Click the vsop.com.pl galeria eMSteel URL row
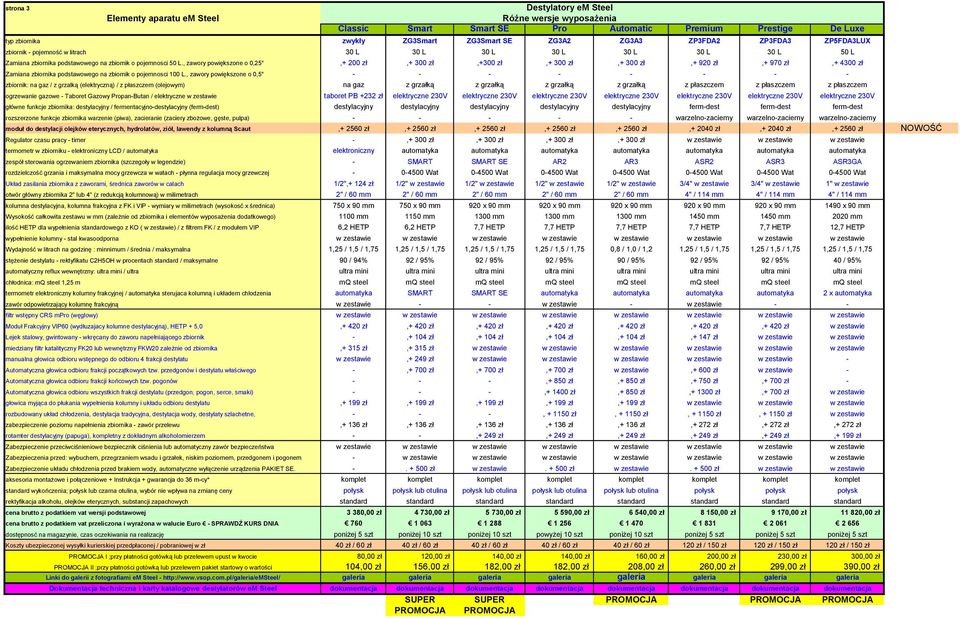The image size is (960, 619). (x=162, y=577)
